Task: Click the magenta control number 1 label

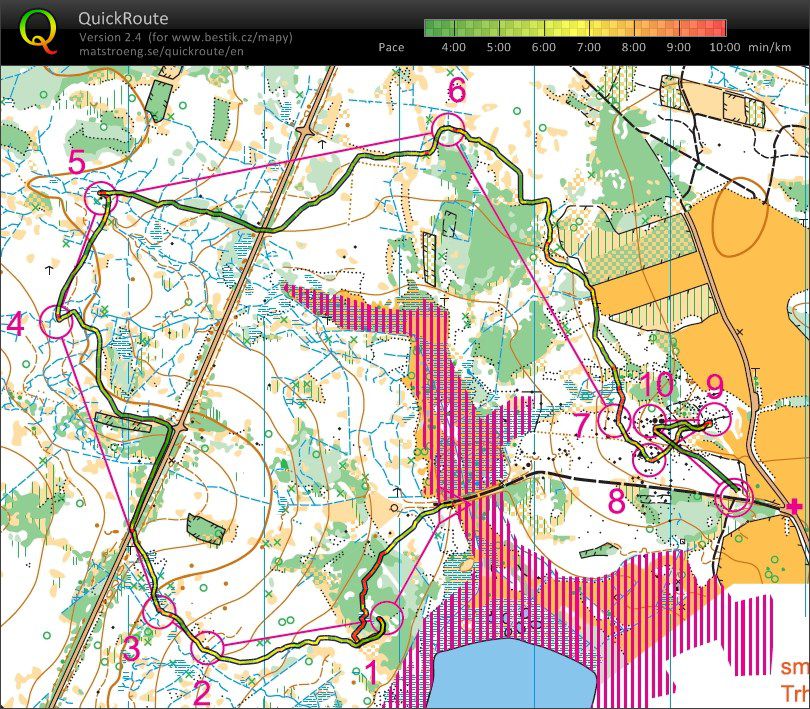Action: pyautogui.click(x=371, y=673)
